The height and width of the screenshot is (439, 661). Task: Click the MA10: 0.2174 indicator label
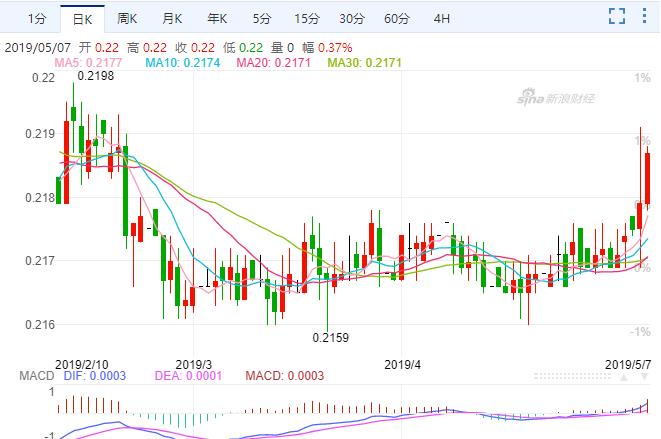pyautogui.click(x=183, y=63)
